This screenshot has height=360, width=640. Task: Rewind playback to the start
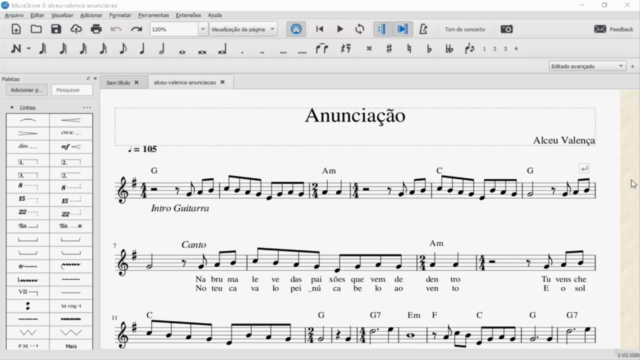coord(320,29)
